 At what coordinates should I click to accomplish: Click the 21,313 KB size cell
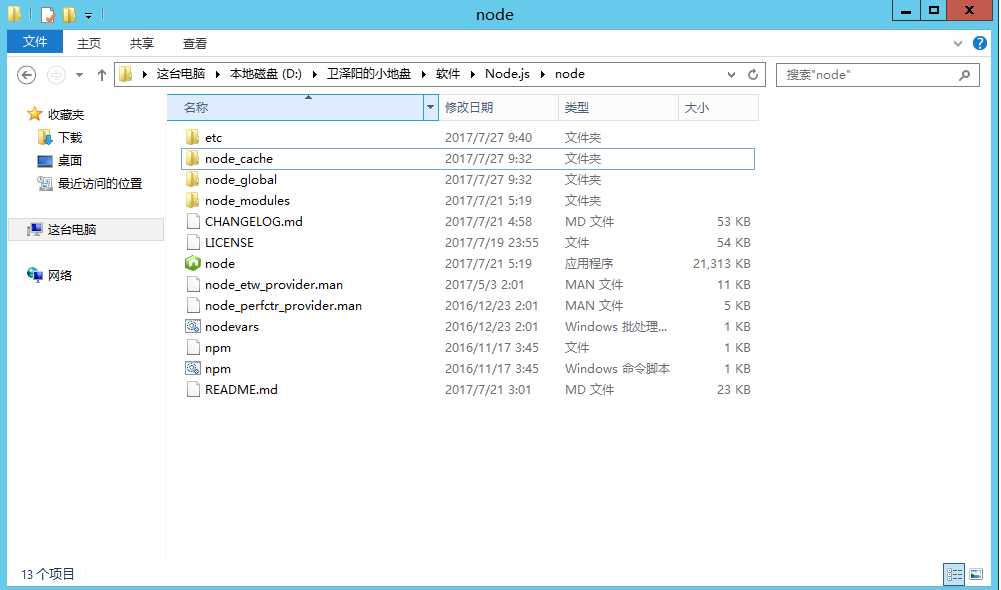pyautogui.click(x=721, y=263)
